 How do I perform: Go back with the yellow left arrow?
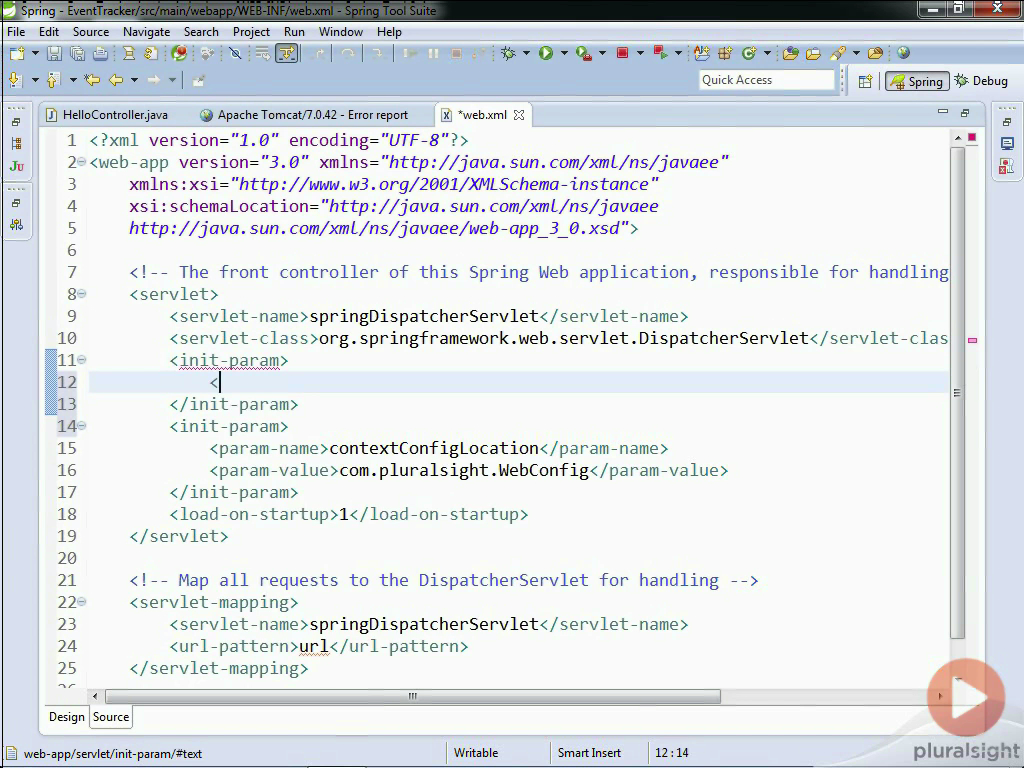pos(115,80)
